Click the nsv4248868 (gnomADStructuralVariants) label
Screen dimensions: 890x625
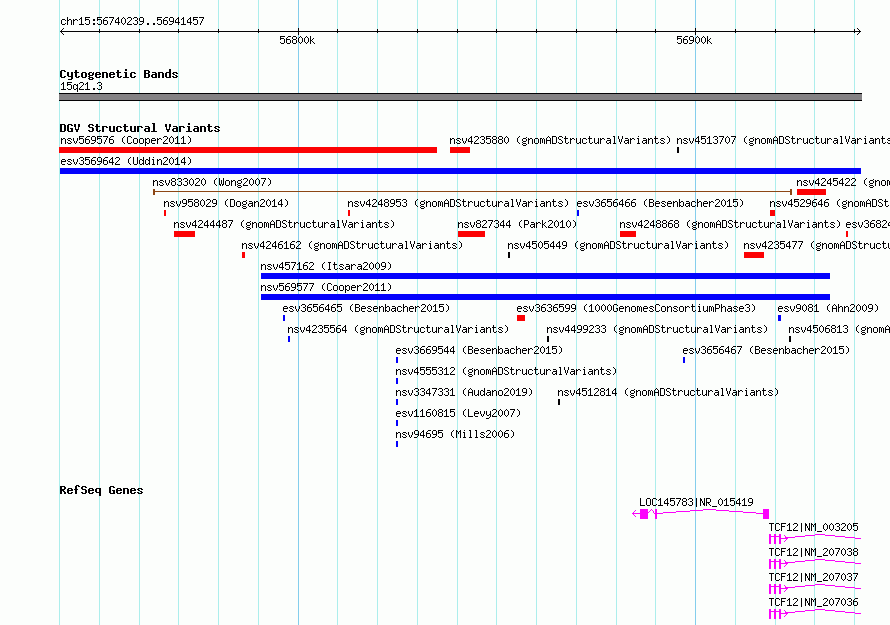coord(730,224)
